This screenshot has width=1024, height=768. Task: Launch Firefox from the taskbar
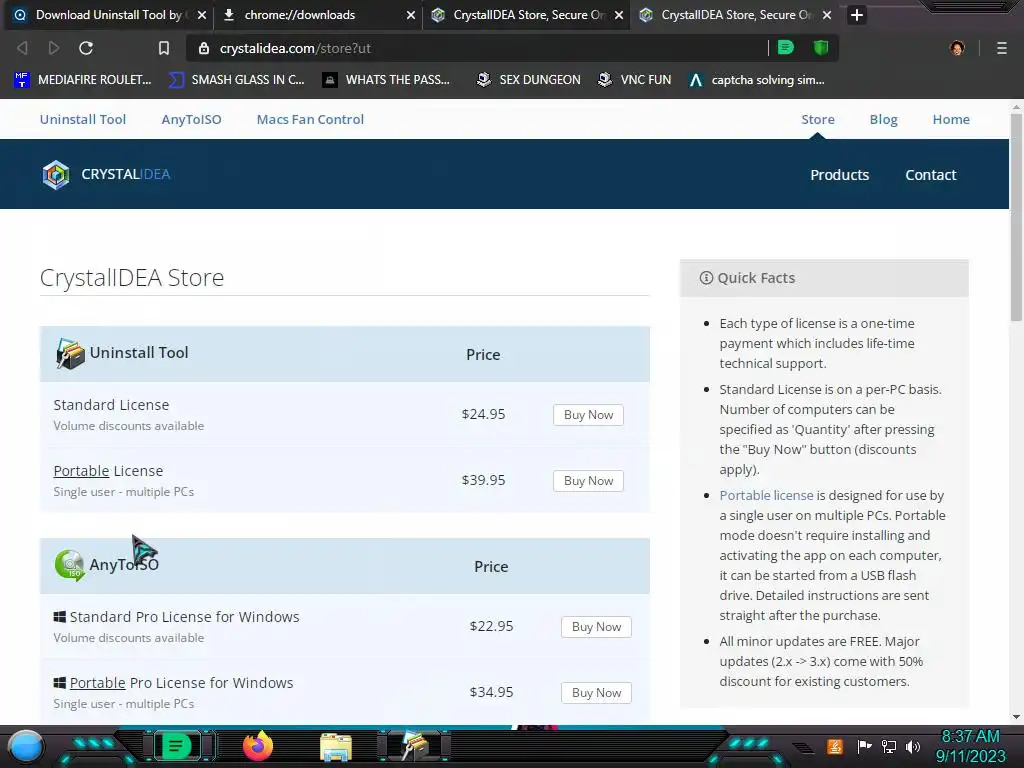(258, 746)
